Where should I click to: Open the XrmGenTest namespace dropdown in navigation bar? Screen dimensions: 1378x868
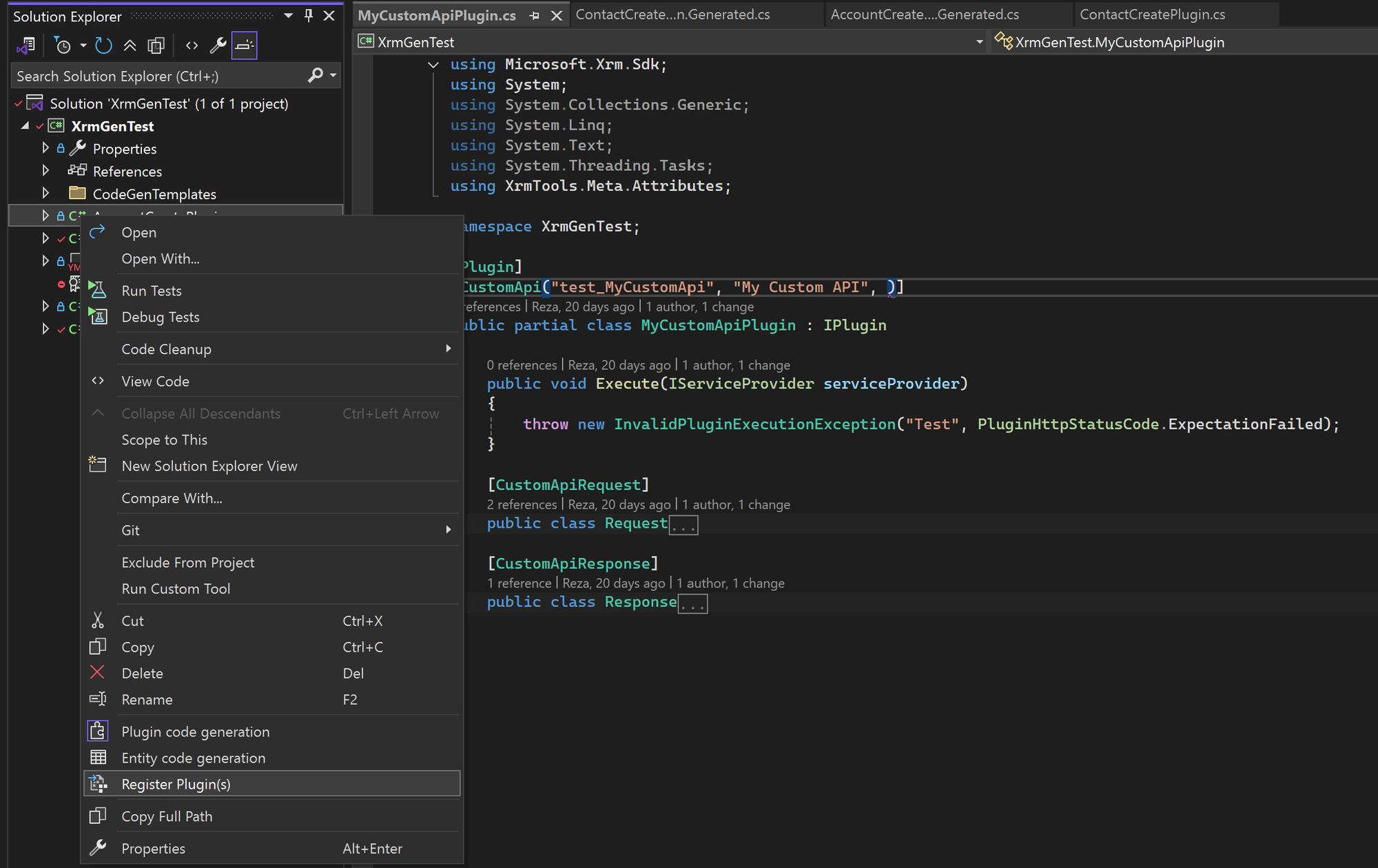[x=979, y=41]
